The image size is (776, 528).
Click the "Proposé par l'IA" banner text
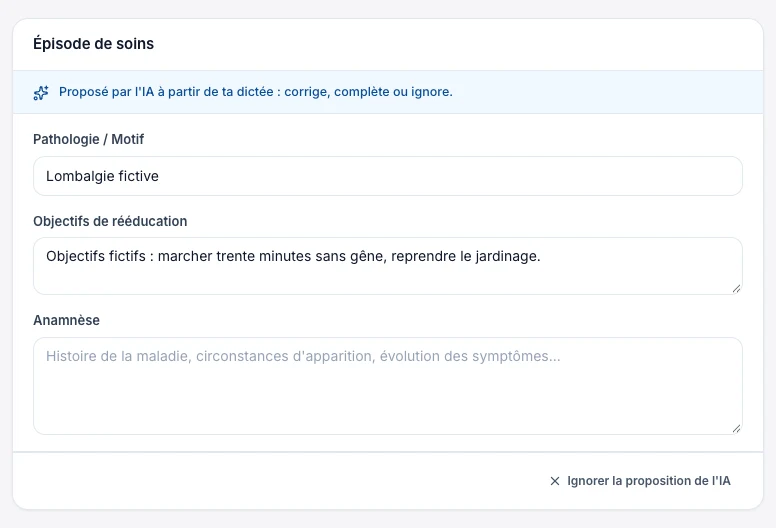point(255,92)
